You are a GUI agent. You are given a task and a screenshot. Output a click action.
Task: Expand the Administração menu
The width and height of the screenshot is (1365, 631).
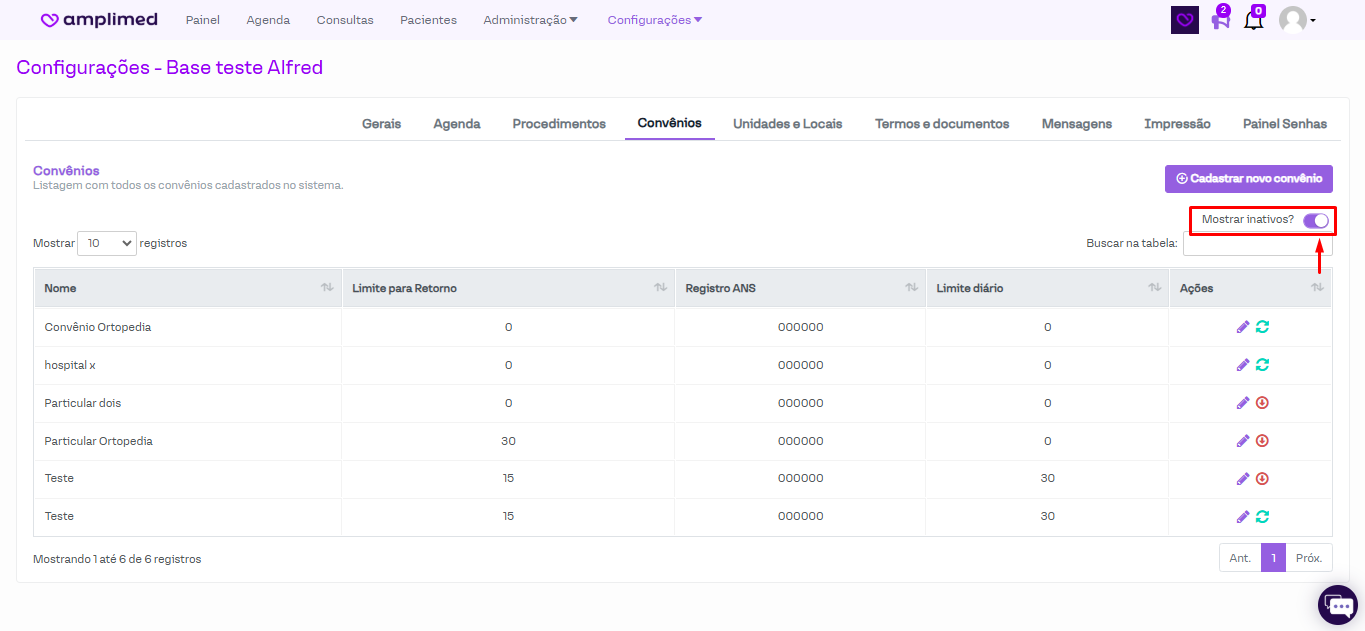(530, 20)
